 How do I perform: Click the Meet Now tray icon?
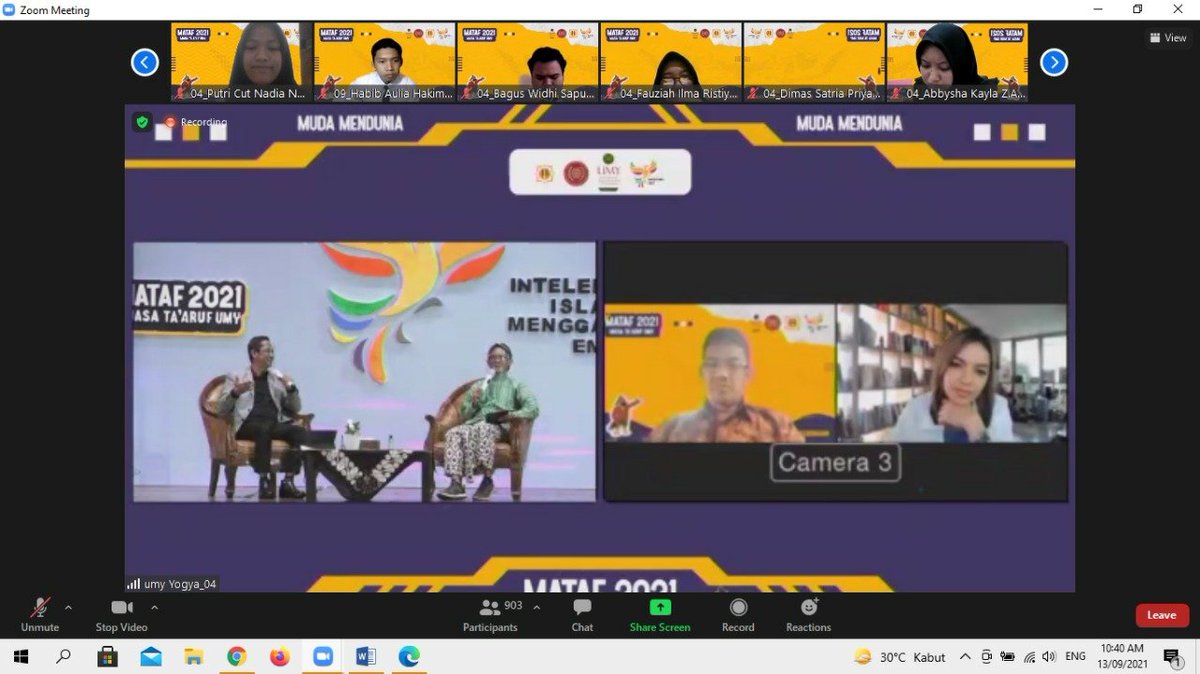pyautogui.click(x=986, y=657)
